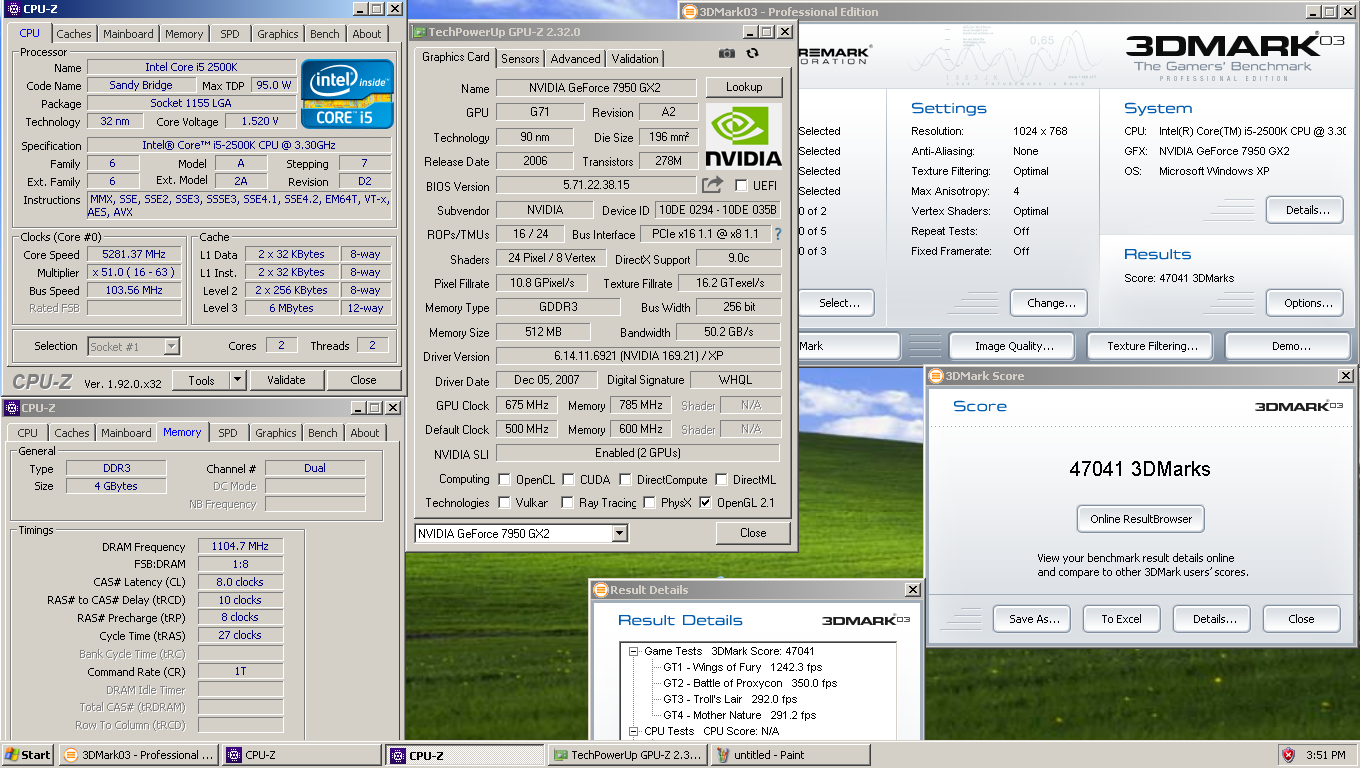Click the Paint icon in the taskbar
The width and height of the screenshot is (1360, 768).
point(723,755)
